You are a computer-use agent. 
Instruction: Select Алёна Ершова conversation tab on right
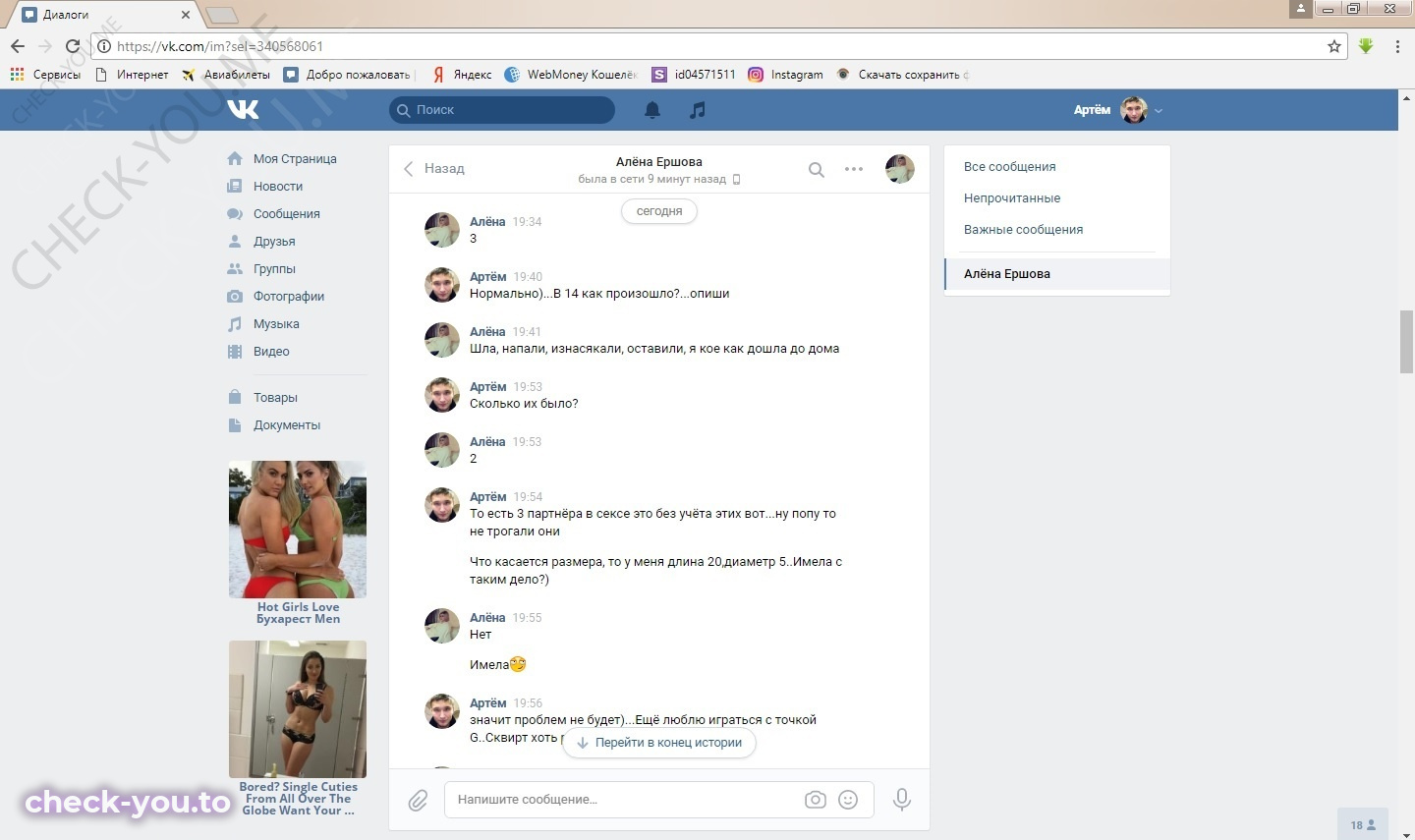click(x=1057, y=274)
